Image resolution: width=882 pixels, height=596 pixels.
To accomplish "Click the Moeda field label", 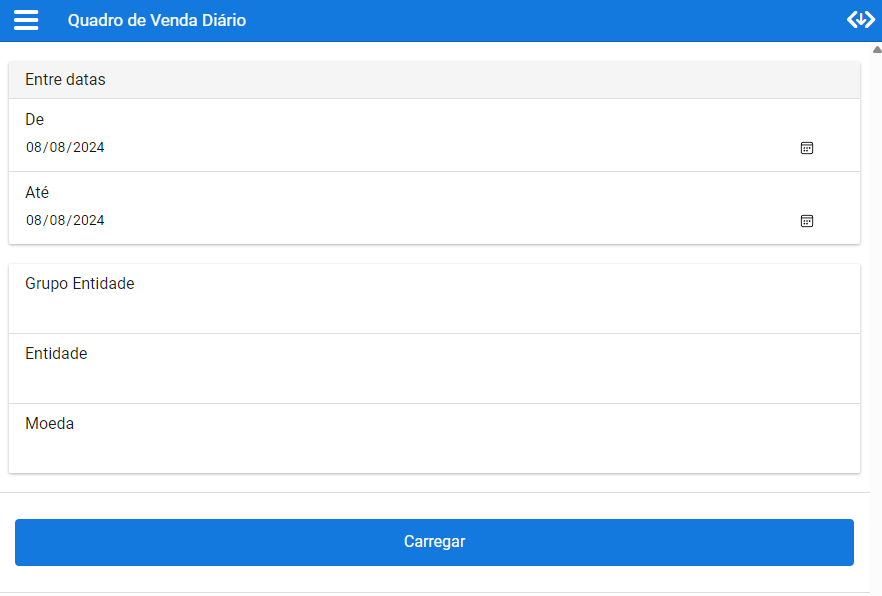I will (50, 424).
